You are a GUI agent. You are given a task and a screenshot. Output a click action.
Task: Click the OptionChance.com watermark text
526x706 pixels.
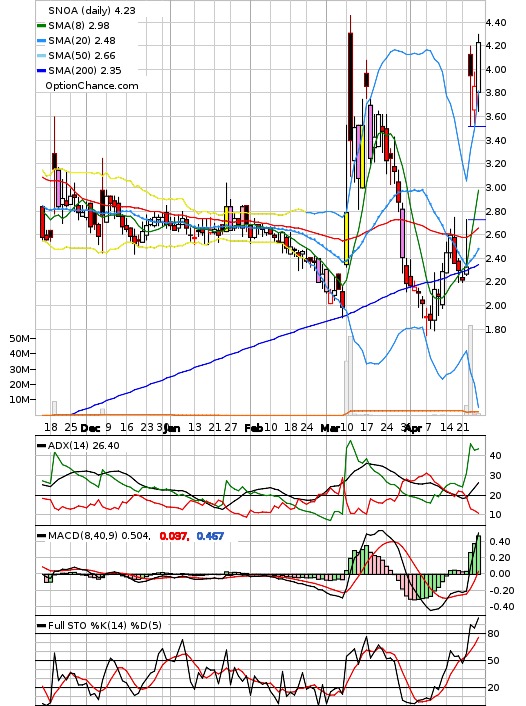point(92,86)
